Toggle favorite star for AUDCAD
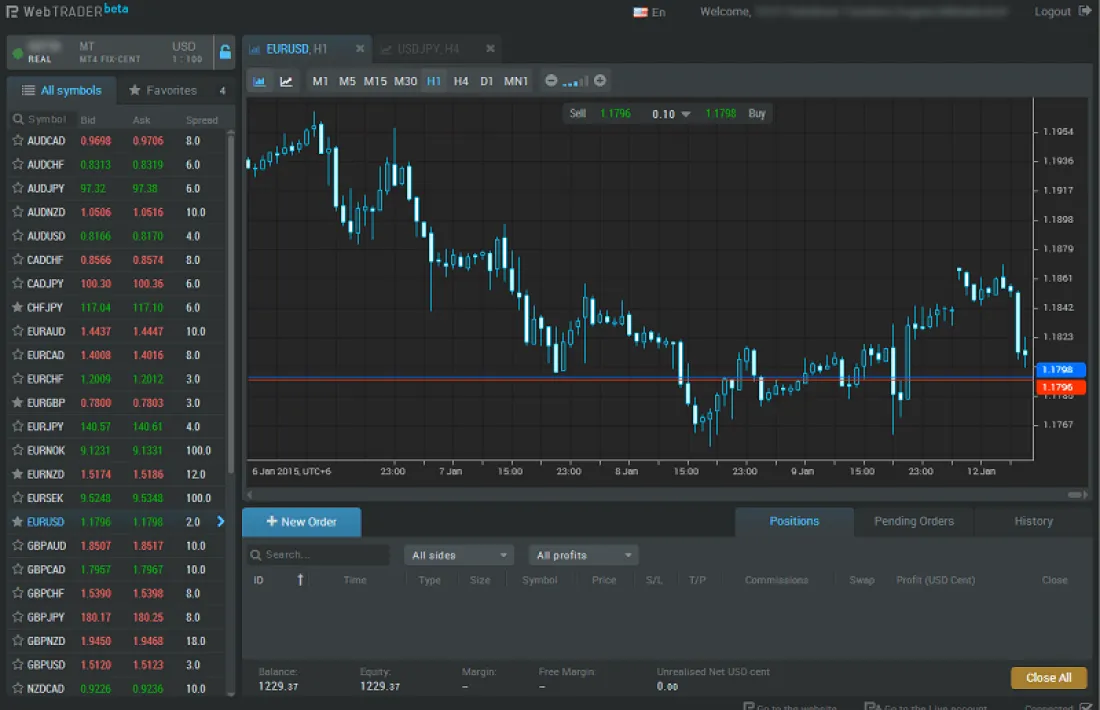 coord(17,141)
